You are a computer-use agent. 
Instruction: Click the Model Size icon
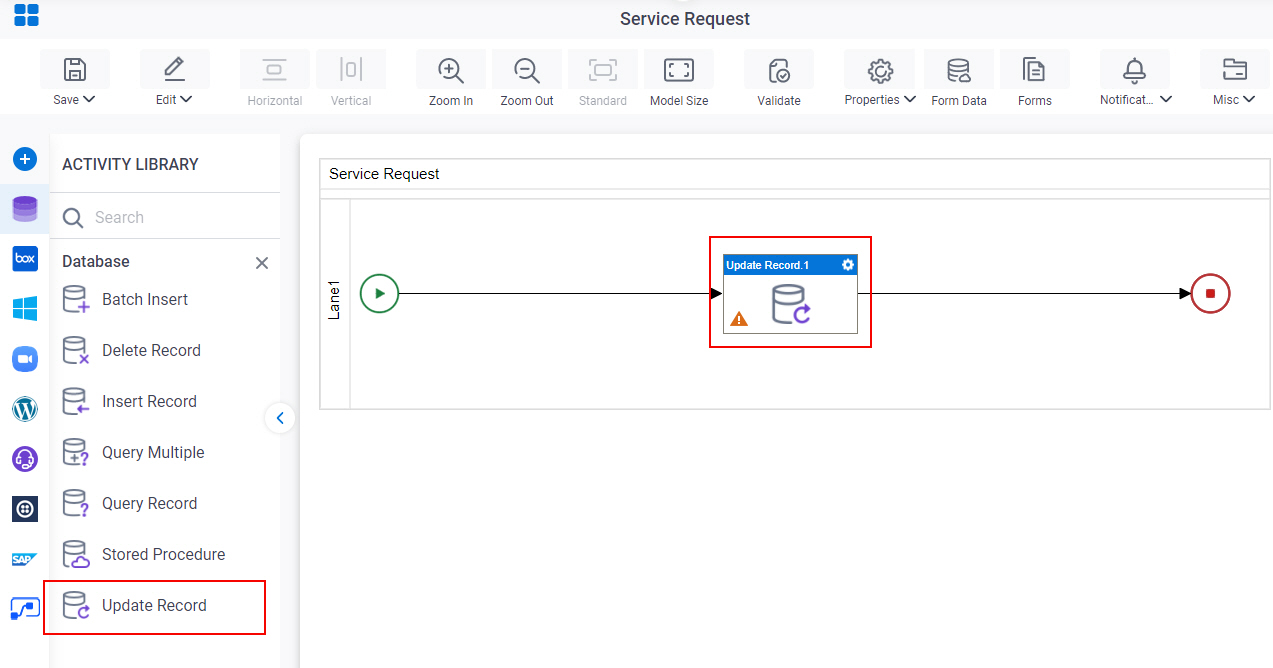[x=679, y=69]
